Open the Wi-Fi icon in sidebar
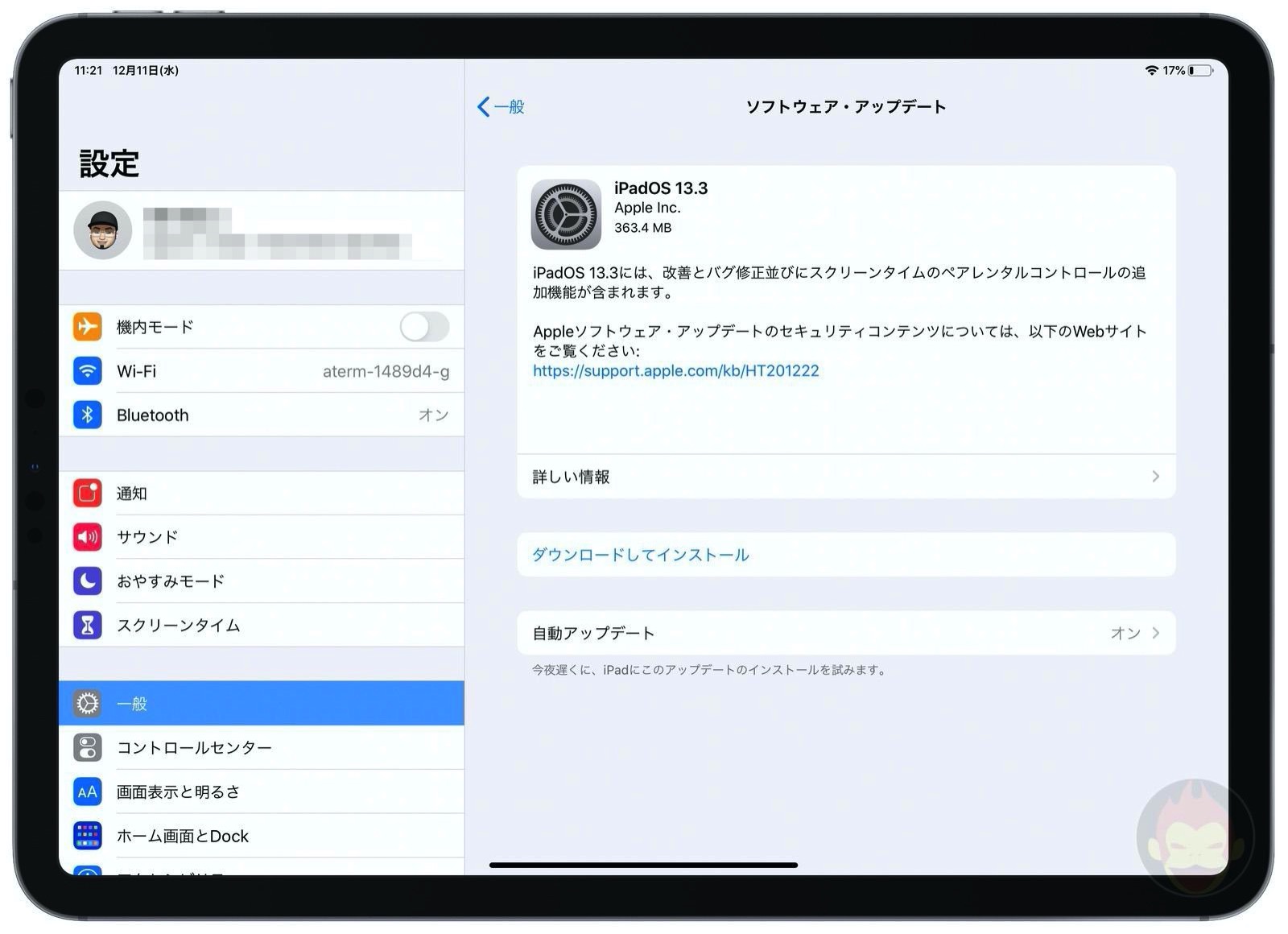The image size is (1288, 934). pyautogui.click(x=88, y=371)
